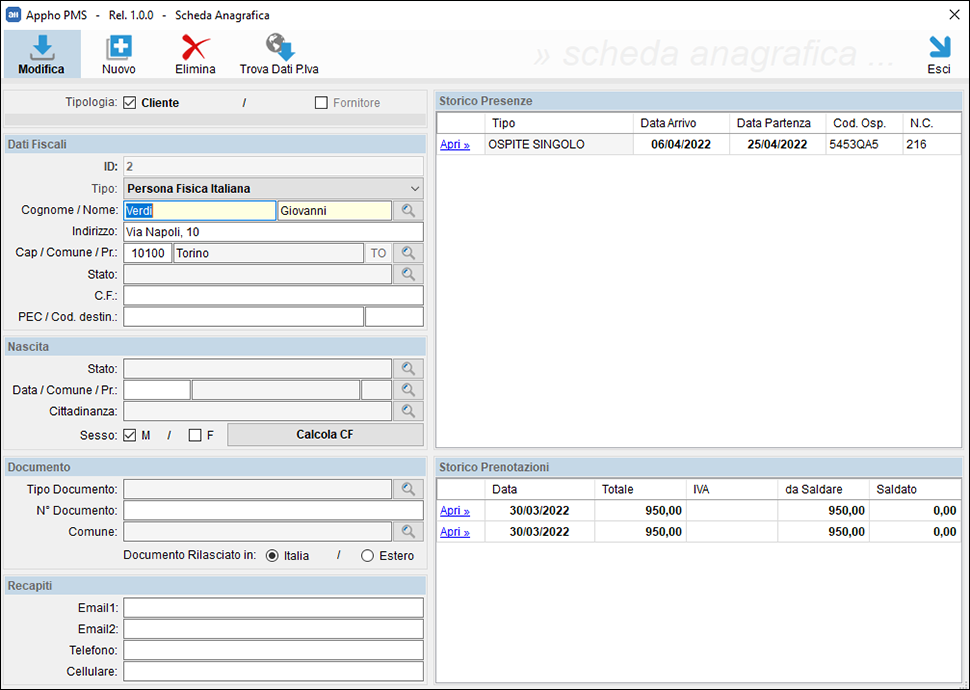Click Tipo Documento search magnifier
The height and width of the screenshot is (690, 970).
pyautogui.click(x=408, y=489)
